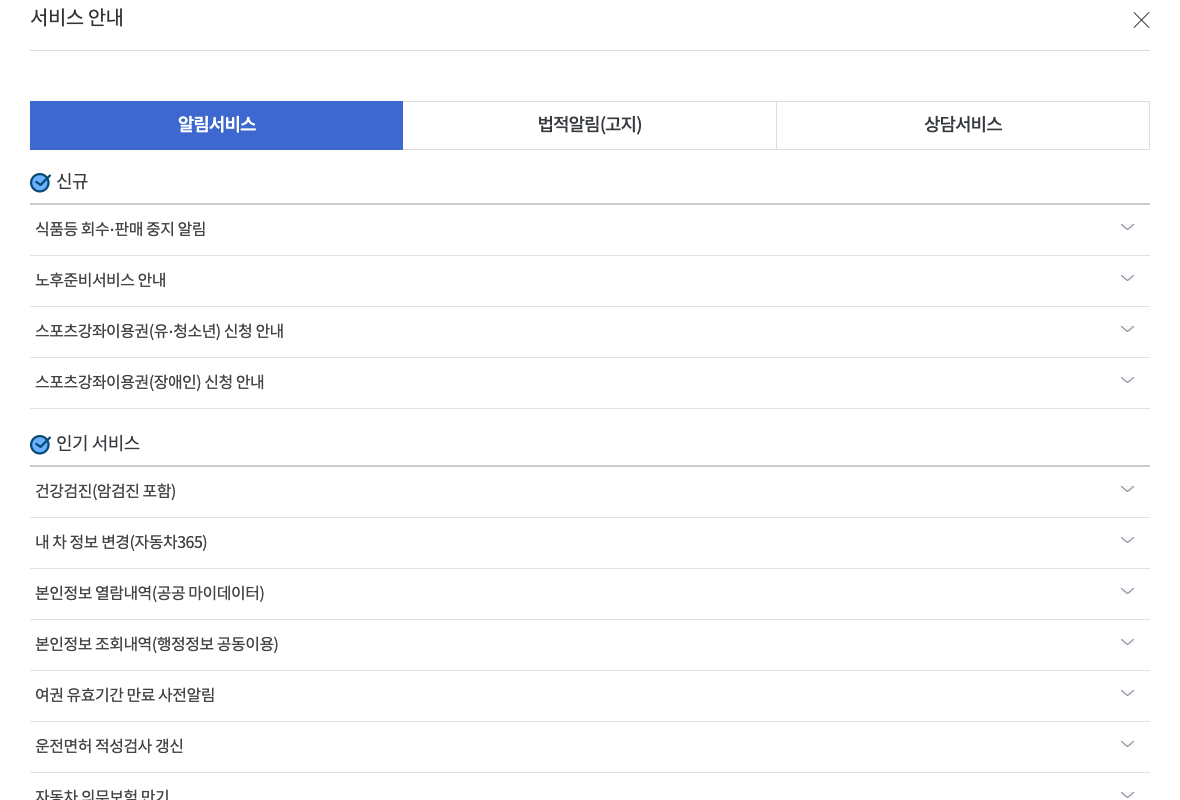Image resolution: width=1180 pixels, height=800 pixels.
Task: Select 여권 유효기간 만료 사전알림 text
Action: (x=125, y=695)
